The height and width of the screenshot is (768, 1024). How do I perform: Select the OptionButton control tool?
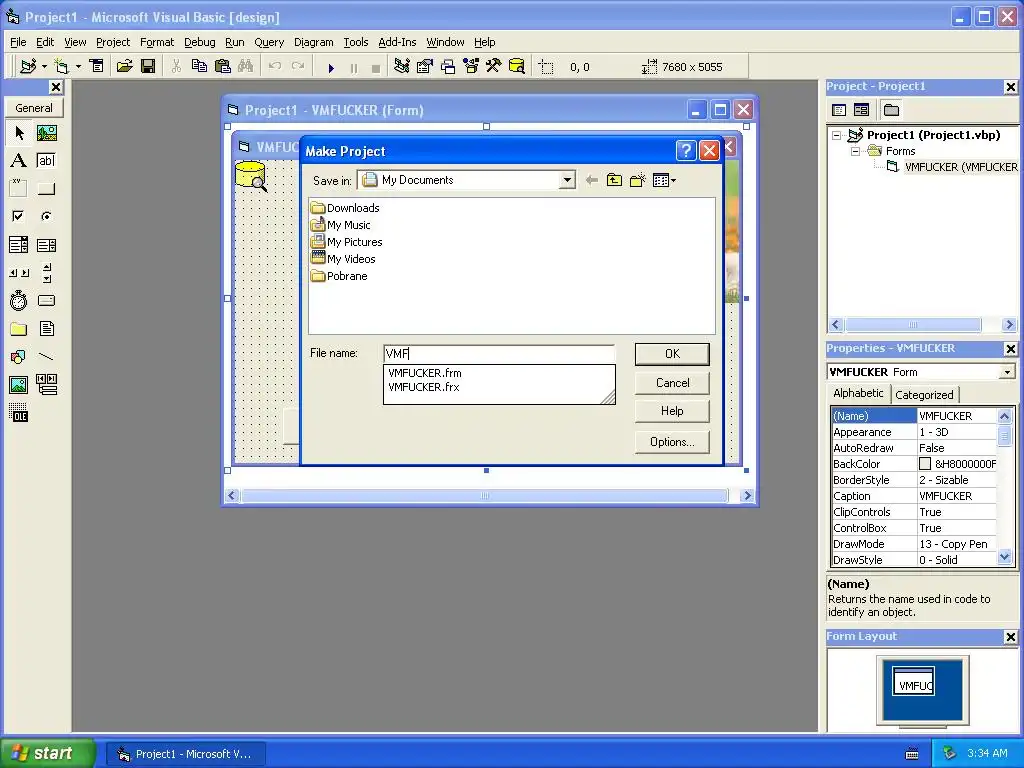[x=46, y=216]
